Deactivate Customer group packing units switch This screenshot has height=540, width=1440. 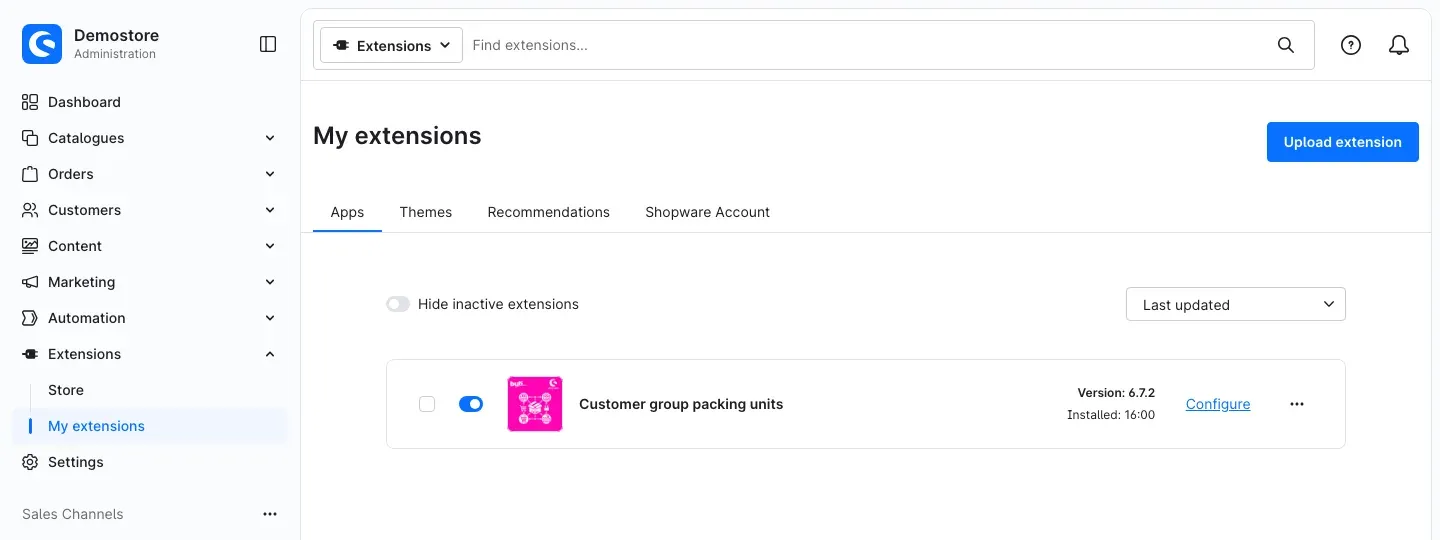[x=471, y=404]
